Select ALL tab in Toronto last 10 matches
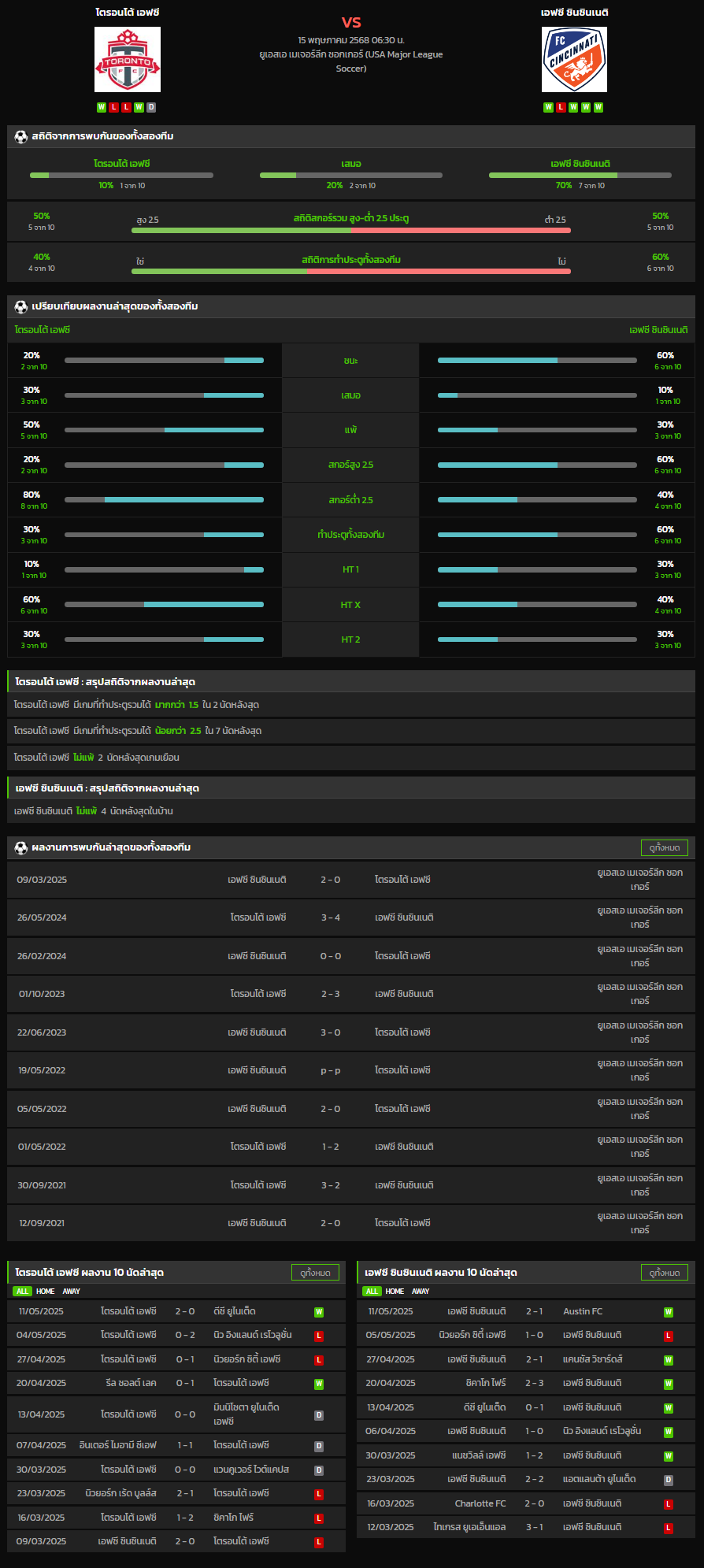704x1568 pixels. pyautogui.click(x=22, y=1291)
